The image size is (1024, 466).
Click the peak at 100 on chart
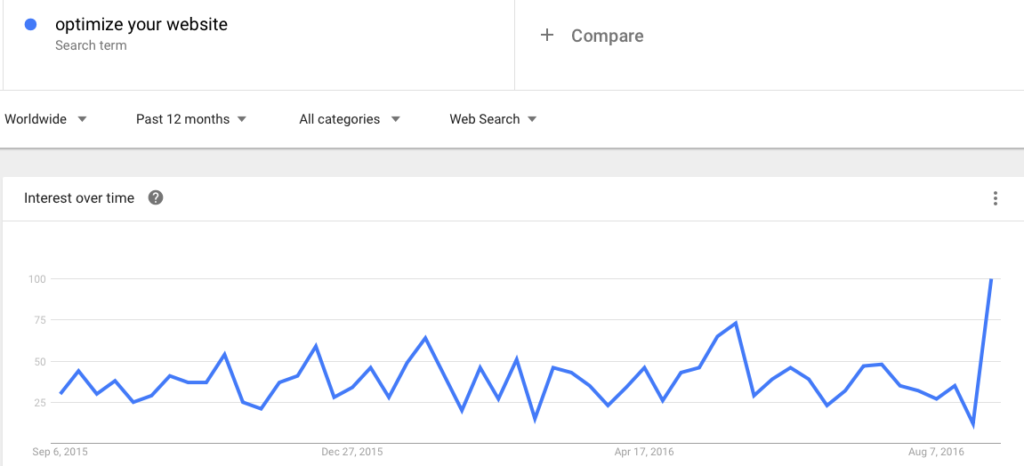pyautogui.click(x=991, y=279)
